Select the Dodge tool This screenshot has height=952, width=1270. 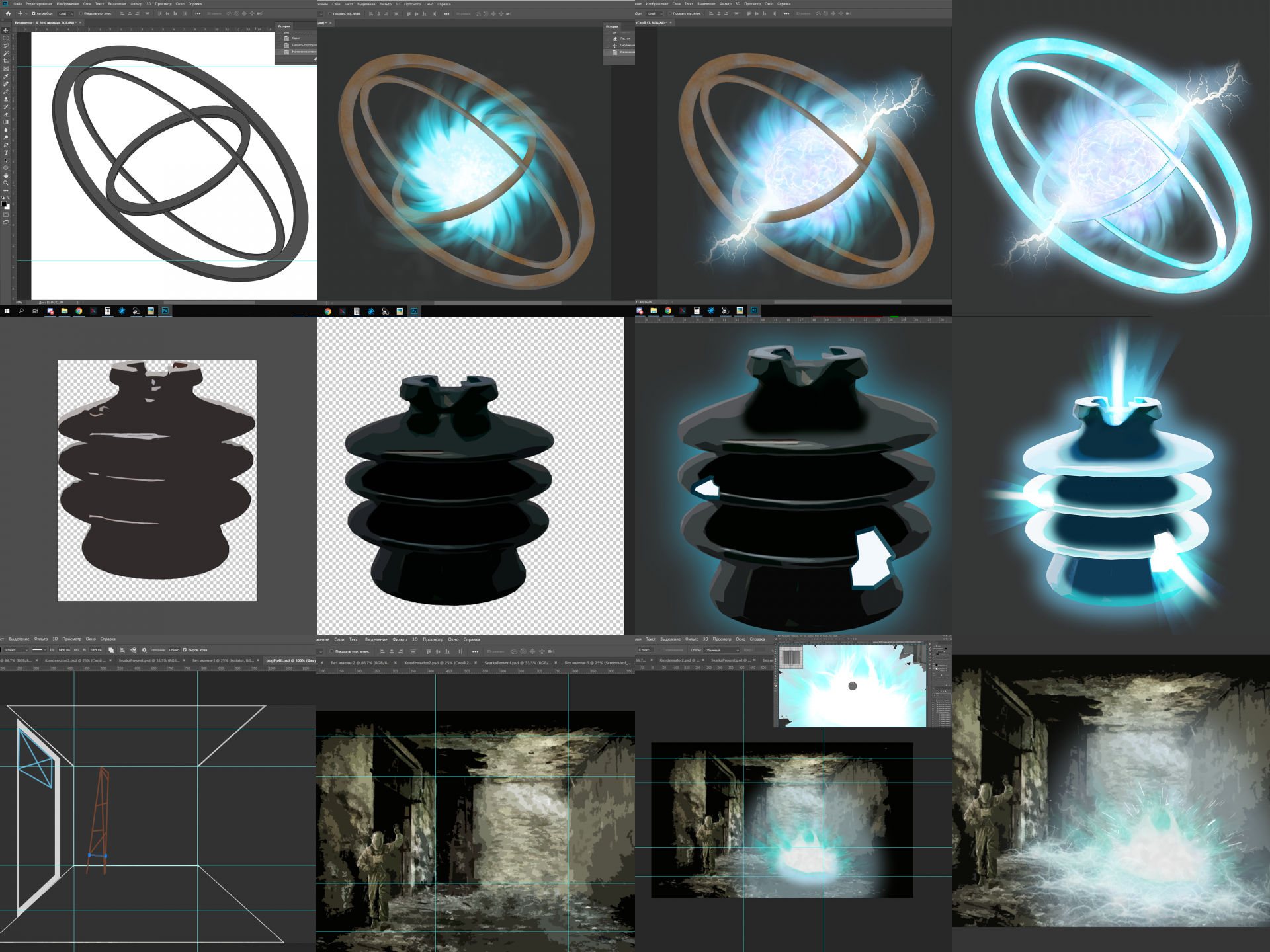point(5,137)
